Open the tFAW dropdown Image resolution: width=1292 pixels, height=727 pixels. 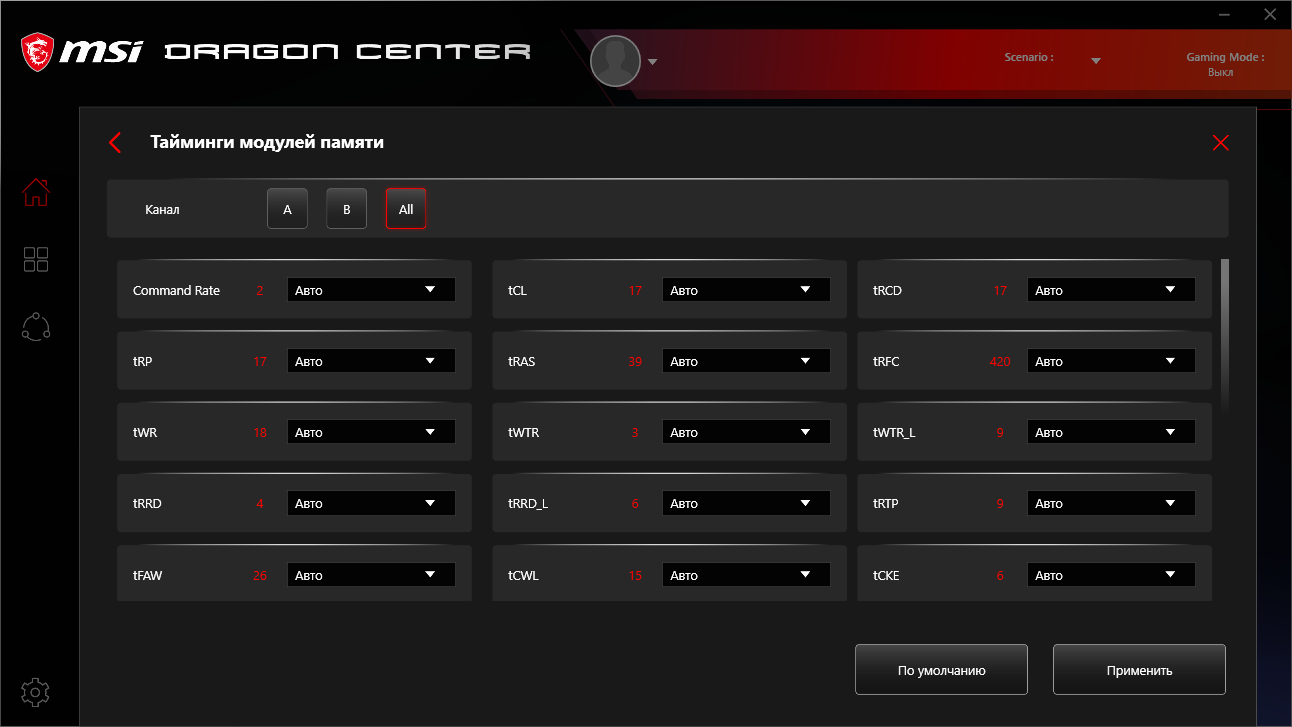point(371,575)
